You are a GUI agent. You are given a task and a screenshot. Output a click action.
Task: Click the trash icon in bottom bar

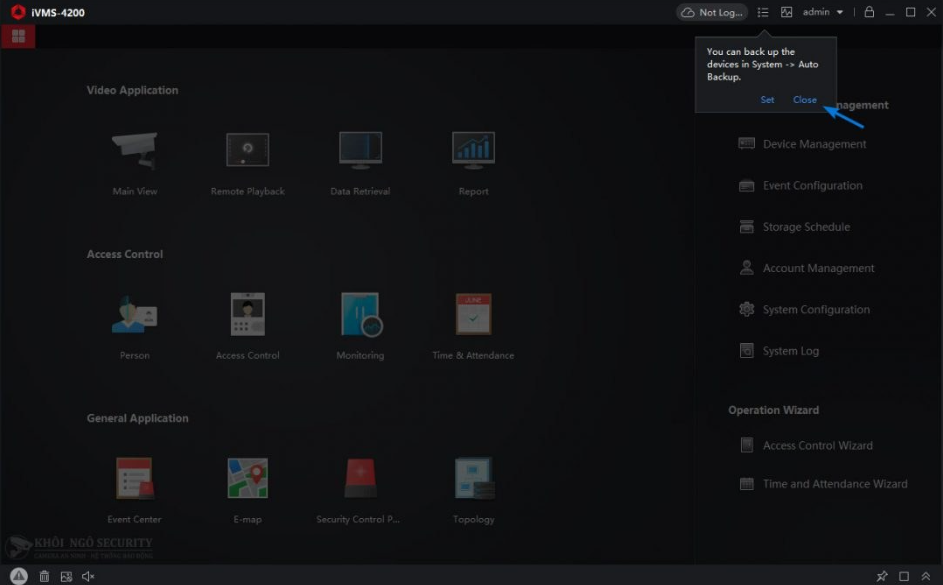pyautogui.click(x=45, y=576)
